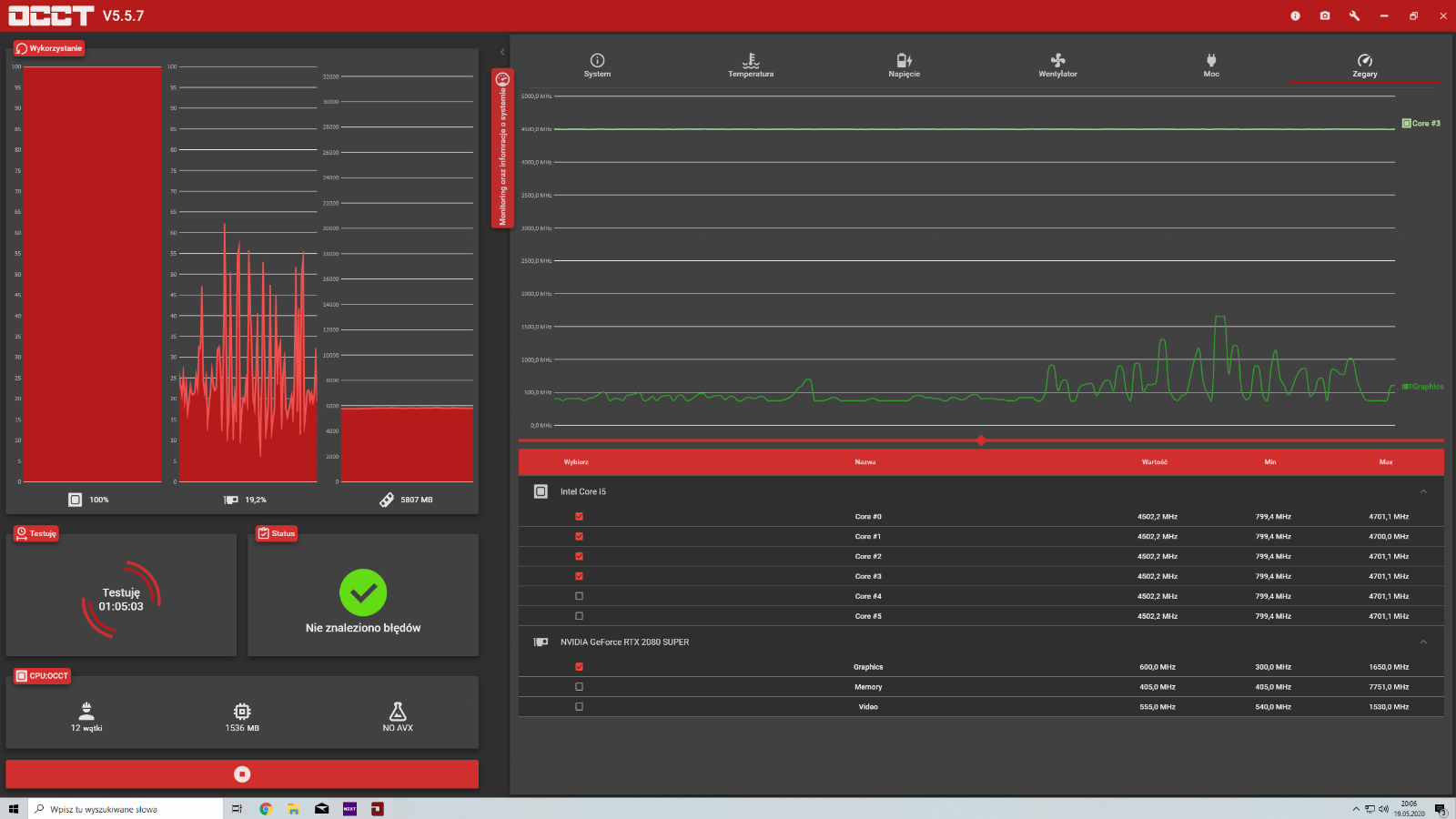The height and width of the screenshot is (819, 1456).
Task: Uncheck the Core #2 checkbox
Action: pos(579,557)
